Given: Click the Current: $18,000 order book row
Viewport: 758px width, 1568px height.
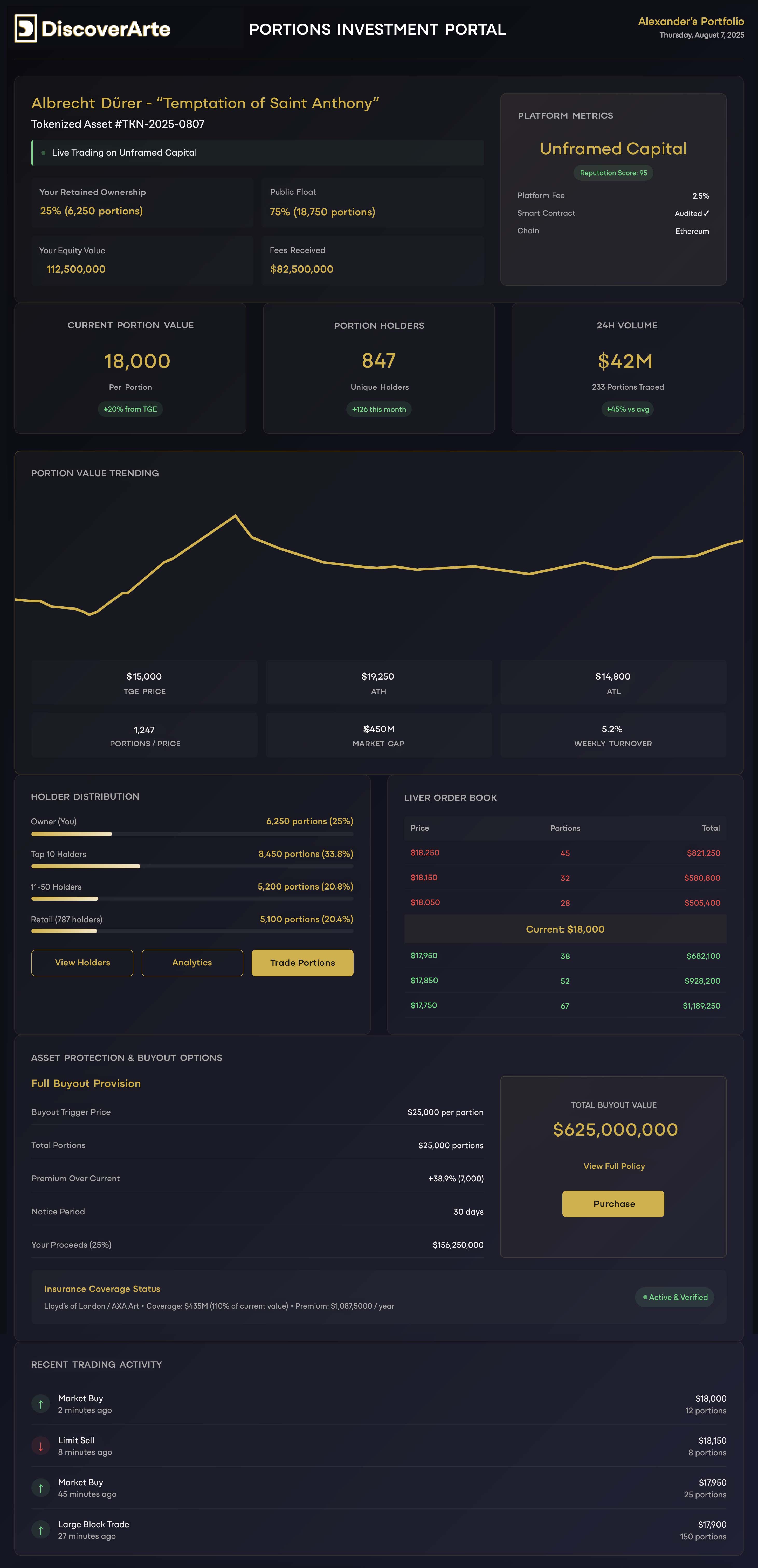Looking at the screenshot, I should point(565,929).
